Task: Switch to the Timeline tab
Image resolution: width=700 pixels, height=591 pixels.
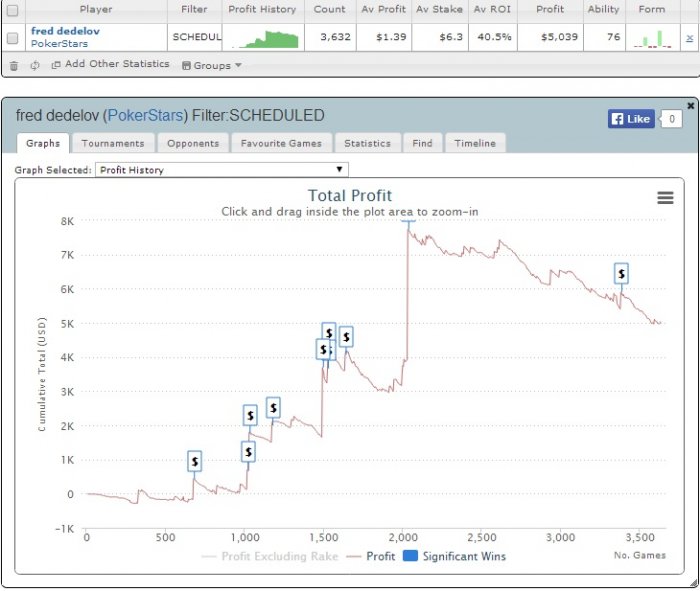Action: tap(475, 143)
